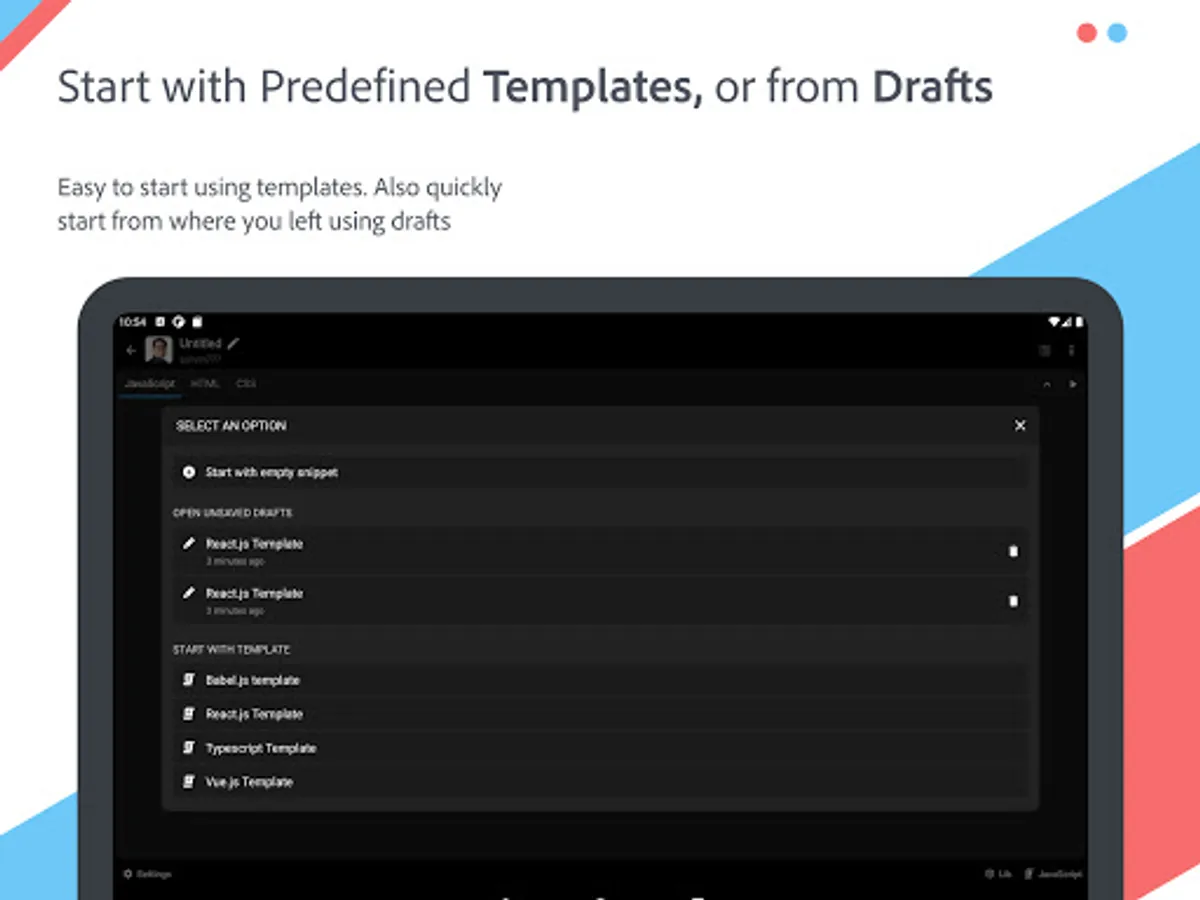
Task: Run the snippet with play button
Action: click(x=1074, y=384)
